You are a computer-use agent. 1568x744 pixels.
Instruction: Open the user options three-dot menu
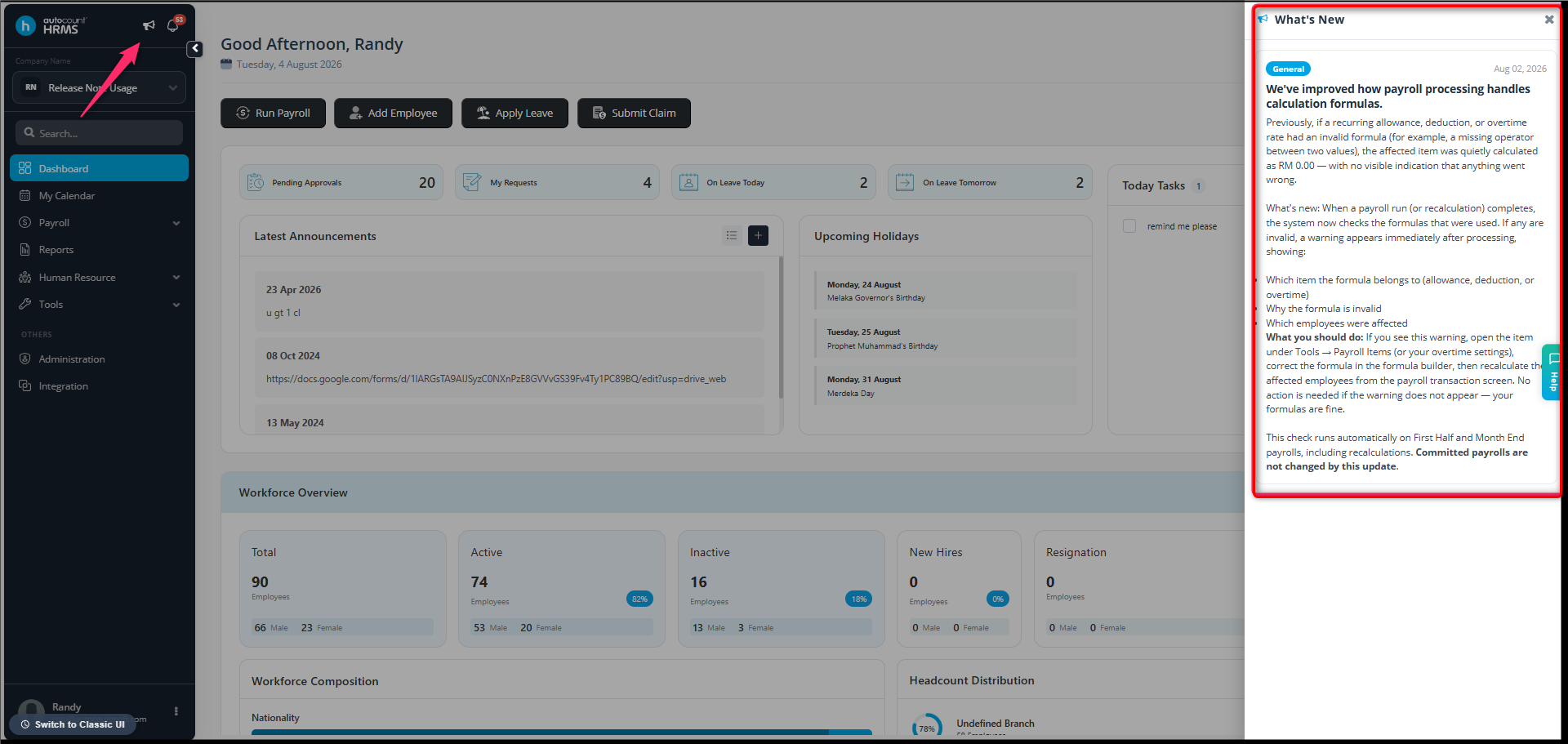tap(176, 711)
